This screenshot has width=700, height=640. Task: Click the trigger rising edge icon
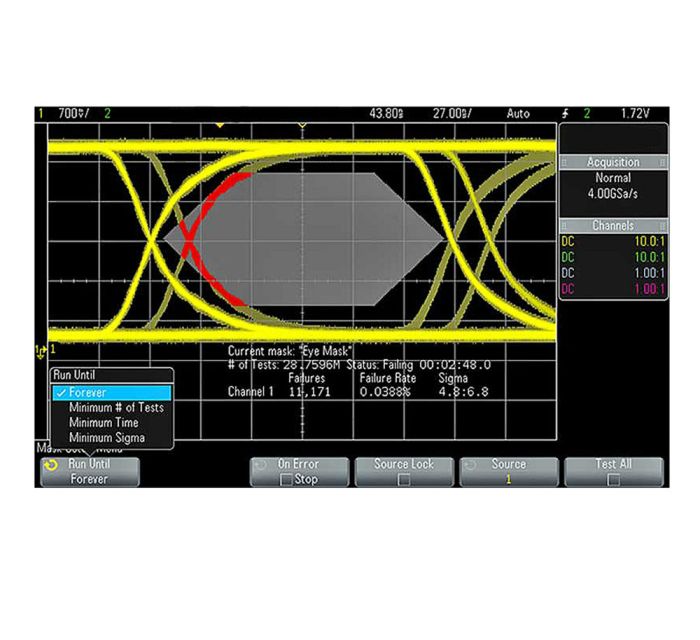566,114
